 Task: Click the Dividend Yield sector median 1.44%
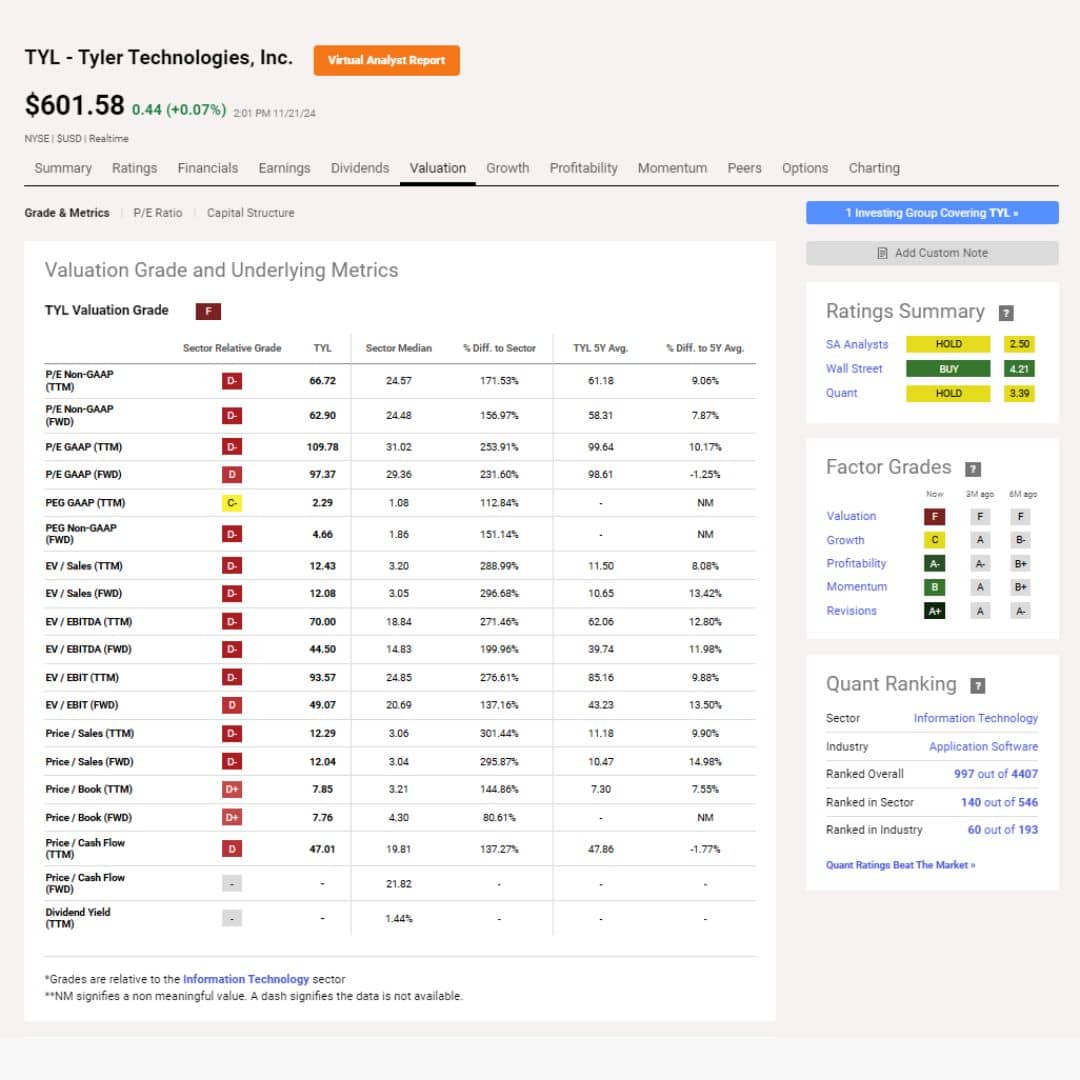pos(399,919)
